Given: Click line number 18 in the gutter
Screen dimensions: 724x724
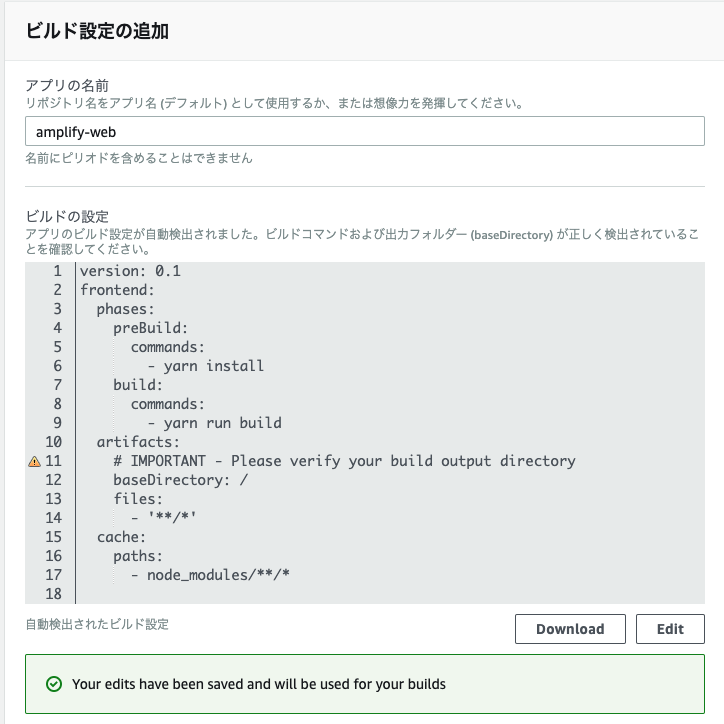Looking at the screenshot, I should pos(53,594).
